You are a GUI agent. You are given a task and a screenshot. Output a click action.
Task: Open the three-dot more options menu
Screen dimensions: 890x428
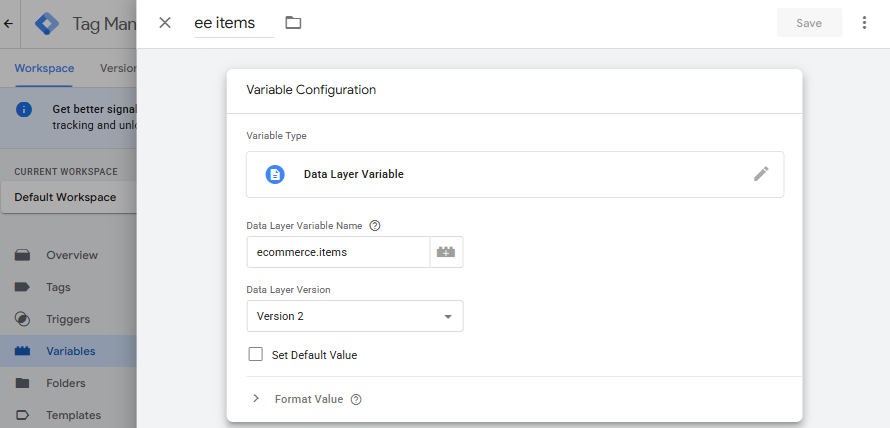pyautogui.click(x=864, y=23)
